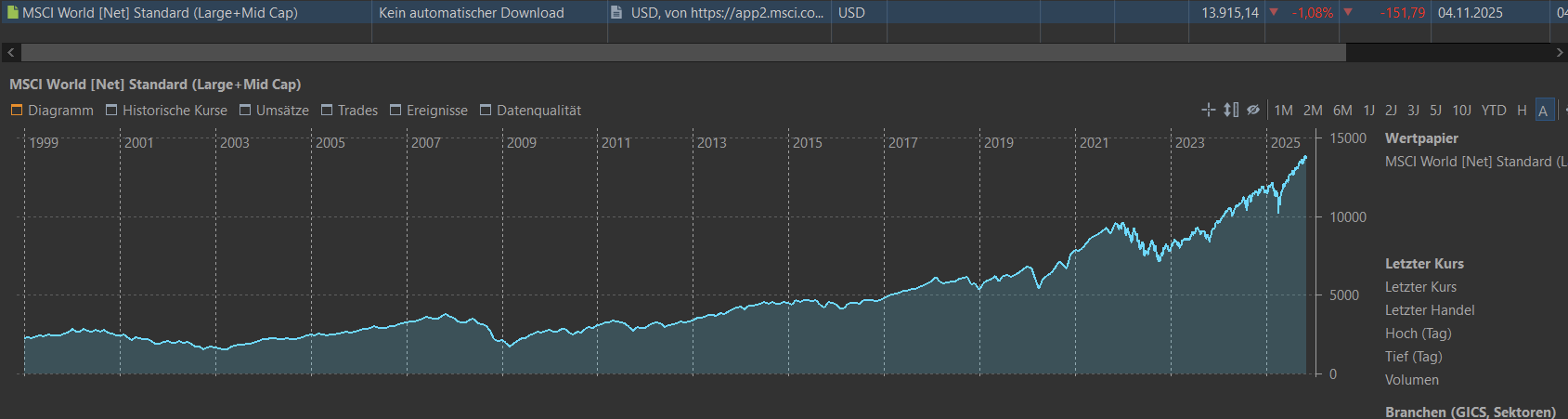Click the horizontal scrollbar left arrow

pyautogui.click(x=11, y=53)
